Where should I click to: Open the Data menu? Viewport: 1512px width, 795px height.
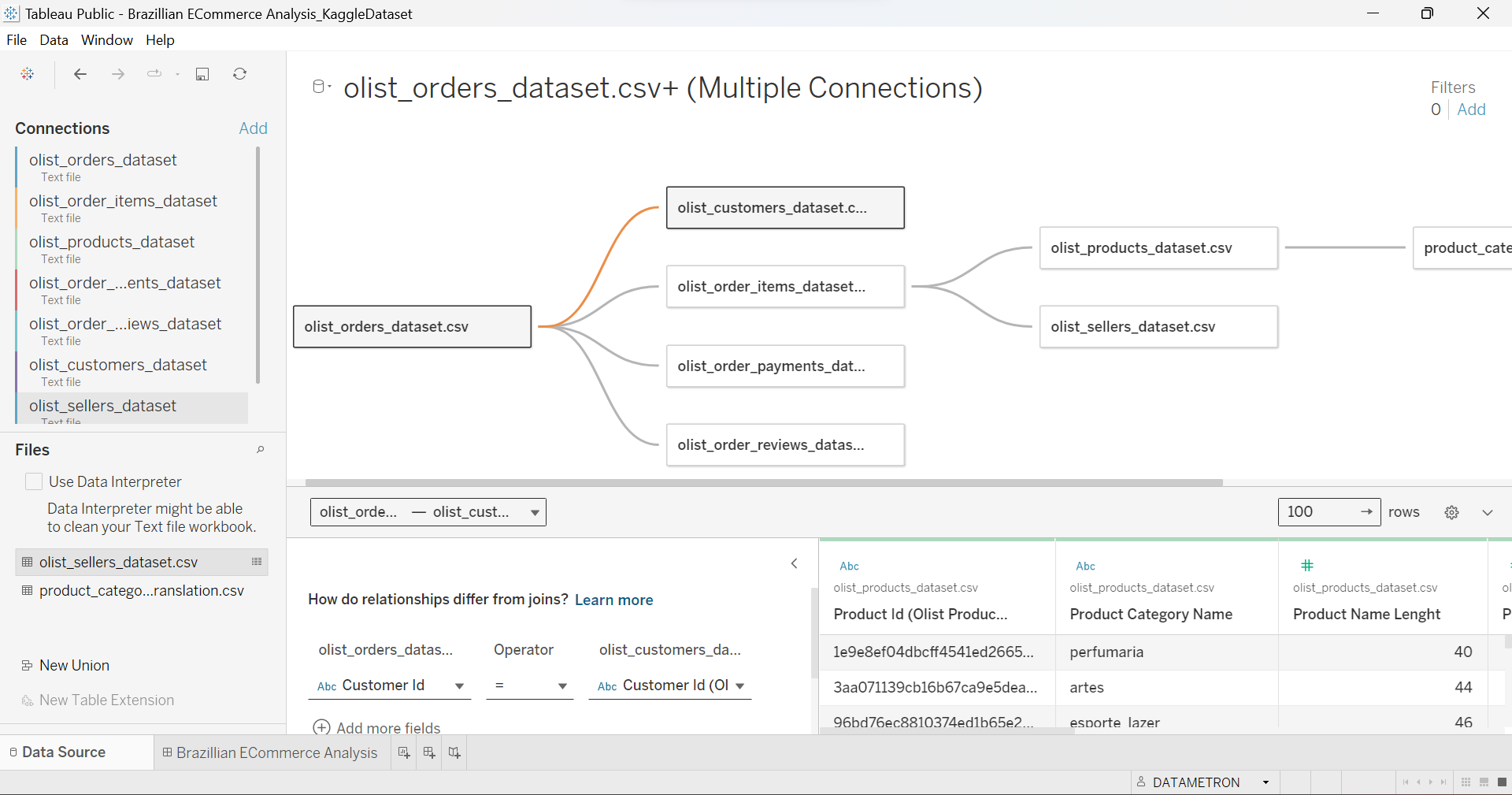[x=54, y=39]
